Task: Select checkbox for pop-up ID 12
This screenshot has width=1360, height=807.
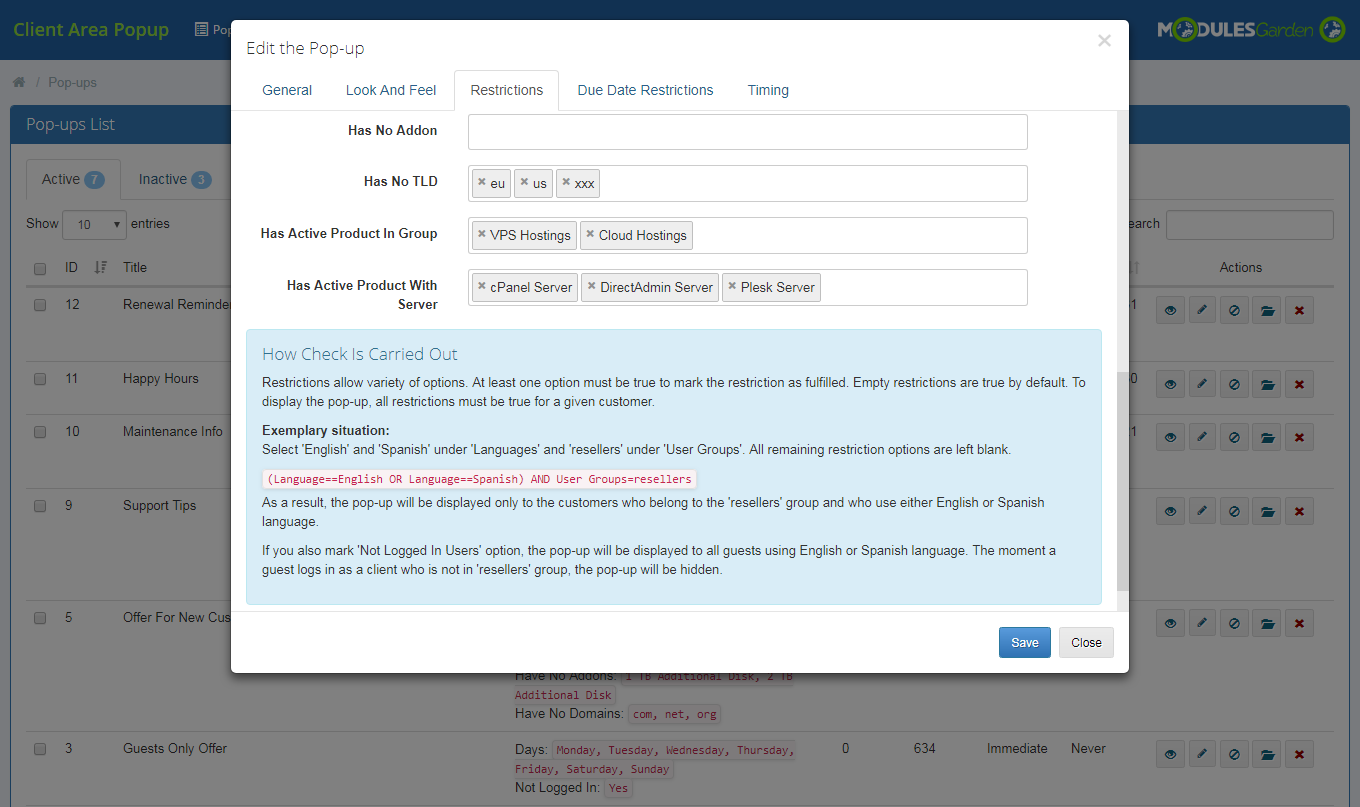Action: click(x=40, y=305)
